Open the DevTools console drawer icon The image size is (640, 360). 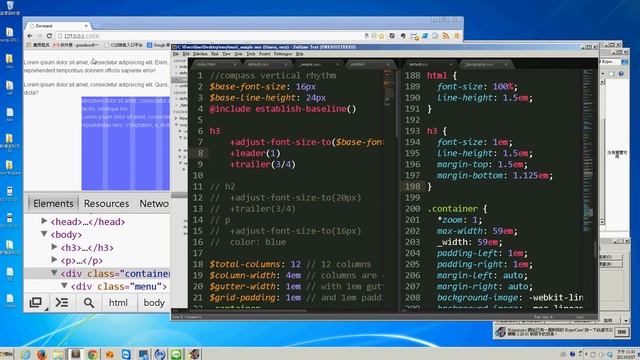pyautogui.click(x=62, y=302)
